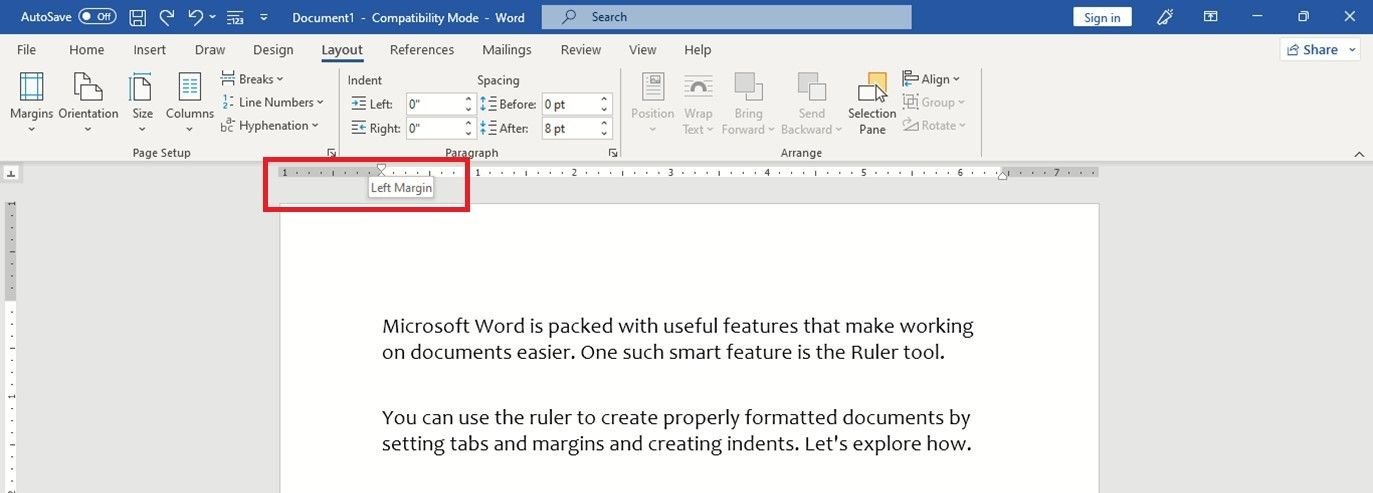Click the tab selector box left of ruler
The image size is (1373, 493).
point(11,173)
